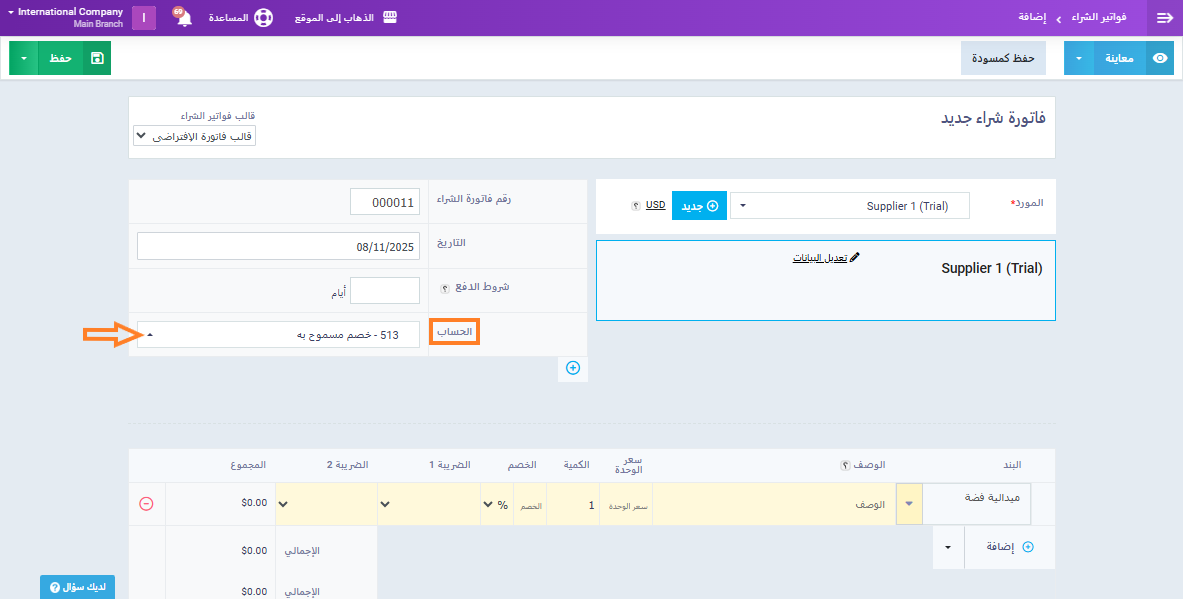
Task: Open the purchase invoice template dropdown
Action: [195, 135]
